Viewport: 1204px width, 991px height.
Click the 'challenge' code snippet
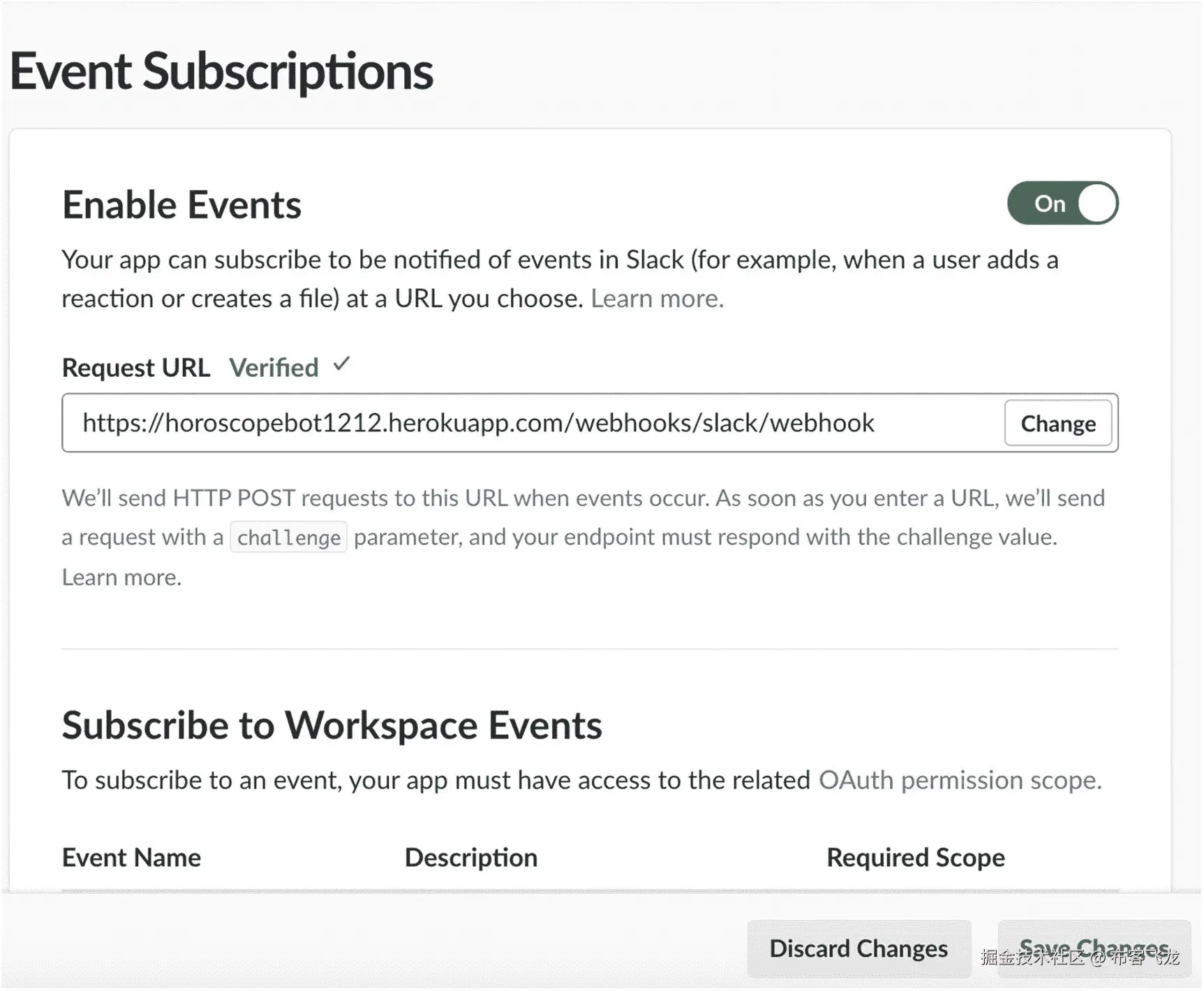[x=288, y=537]
